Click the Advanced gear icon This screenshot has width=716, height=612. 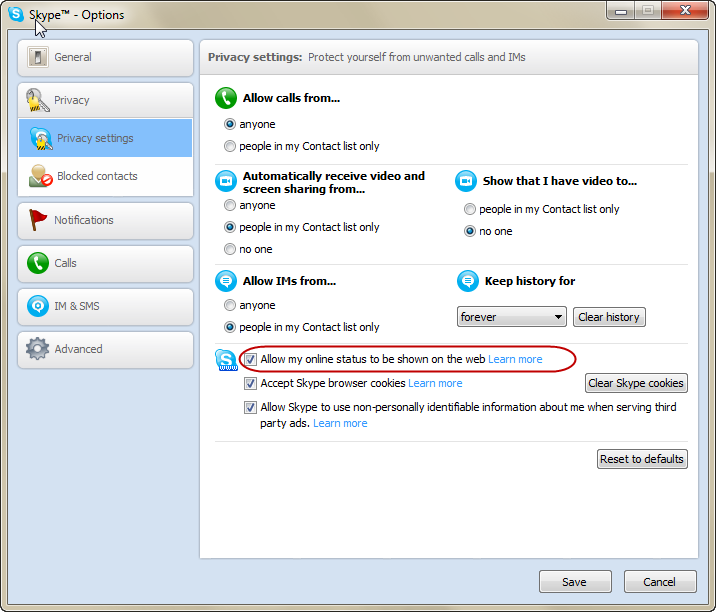pos(37,349)
